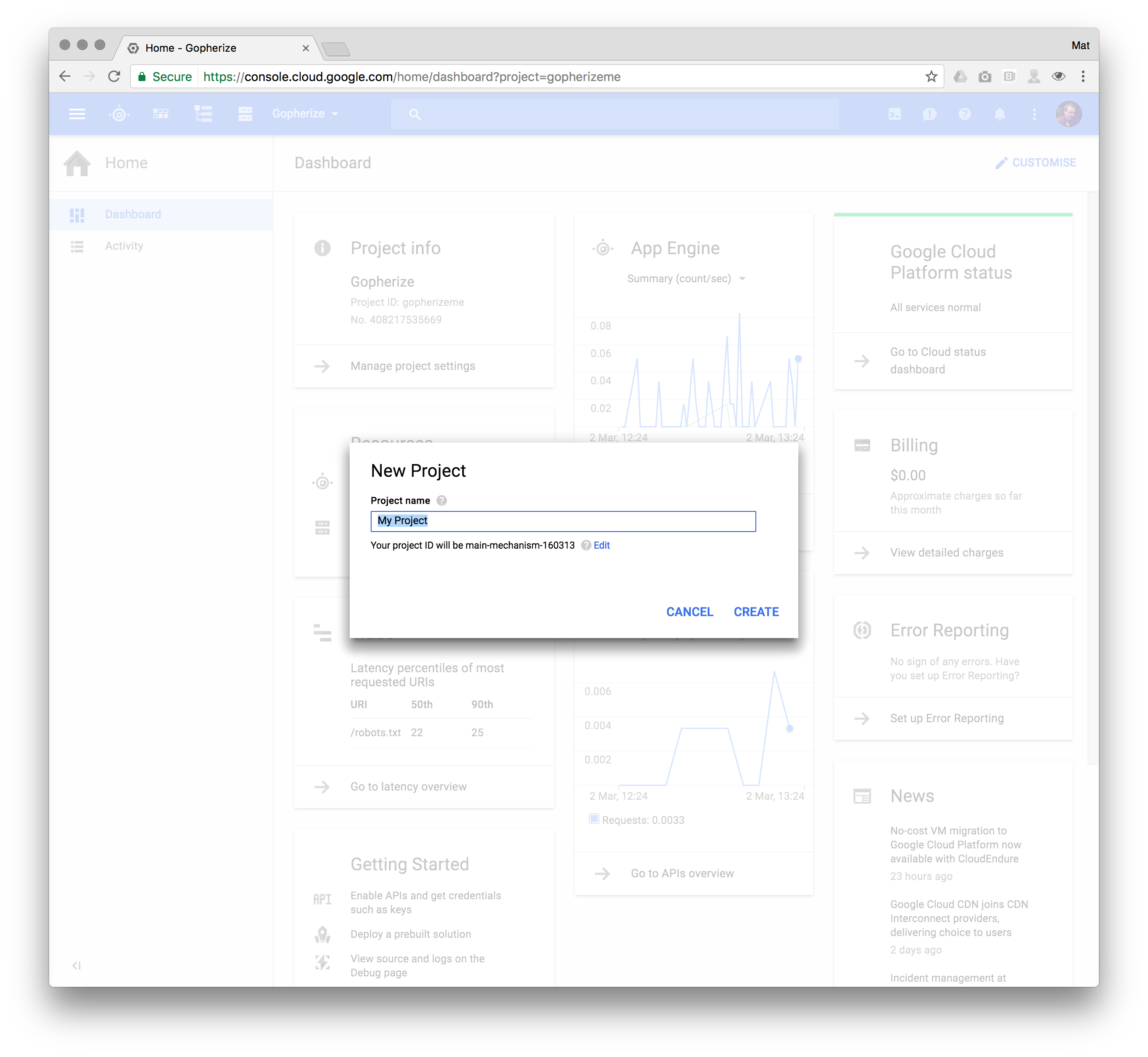The height and width of the screenshot is (1057, 1148).
Task: Open the user account avatar
Action: coord(1069,114)
